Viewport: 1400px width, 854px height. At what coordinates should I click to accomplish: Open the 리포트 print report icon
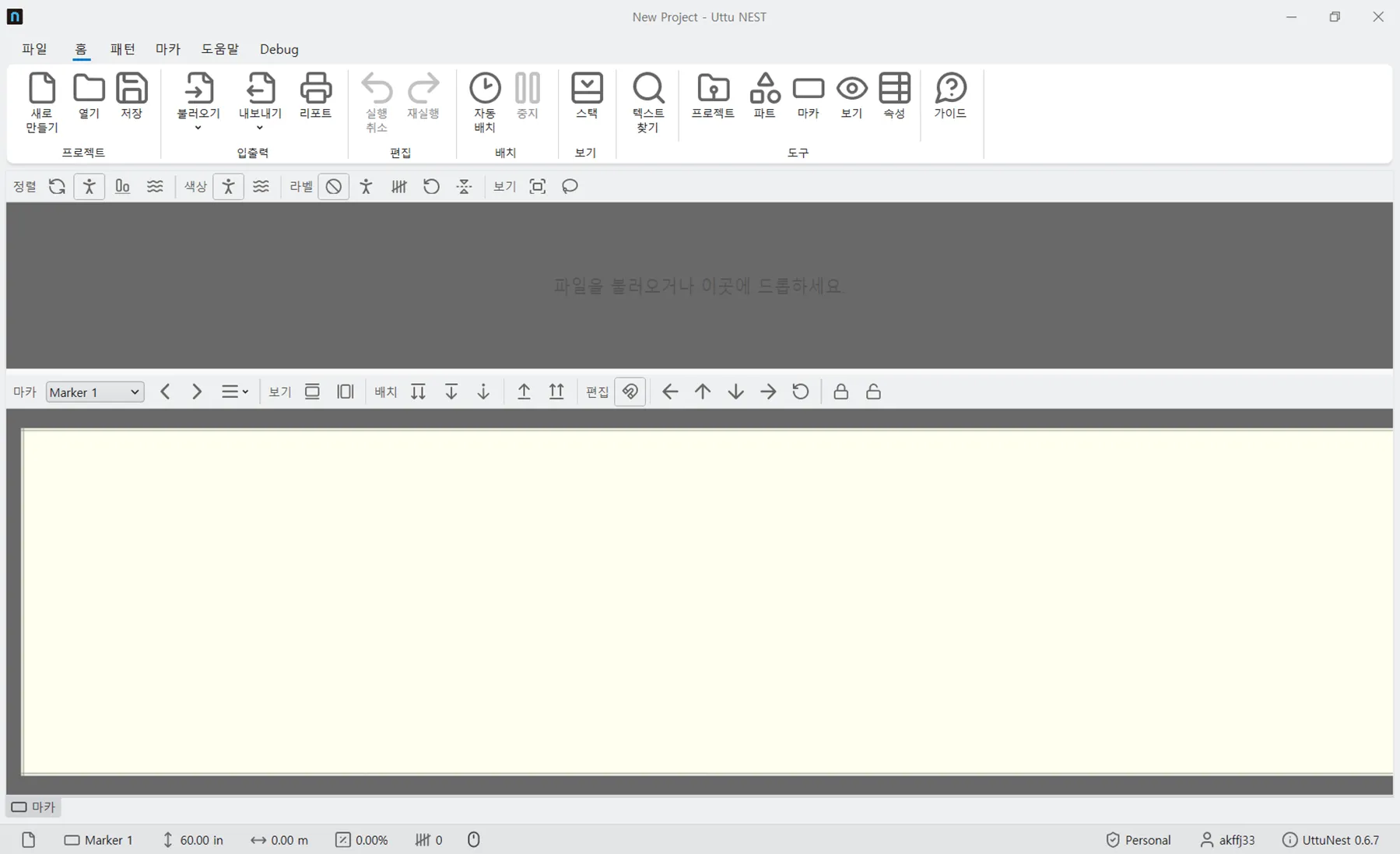(x=315, y=96)
